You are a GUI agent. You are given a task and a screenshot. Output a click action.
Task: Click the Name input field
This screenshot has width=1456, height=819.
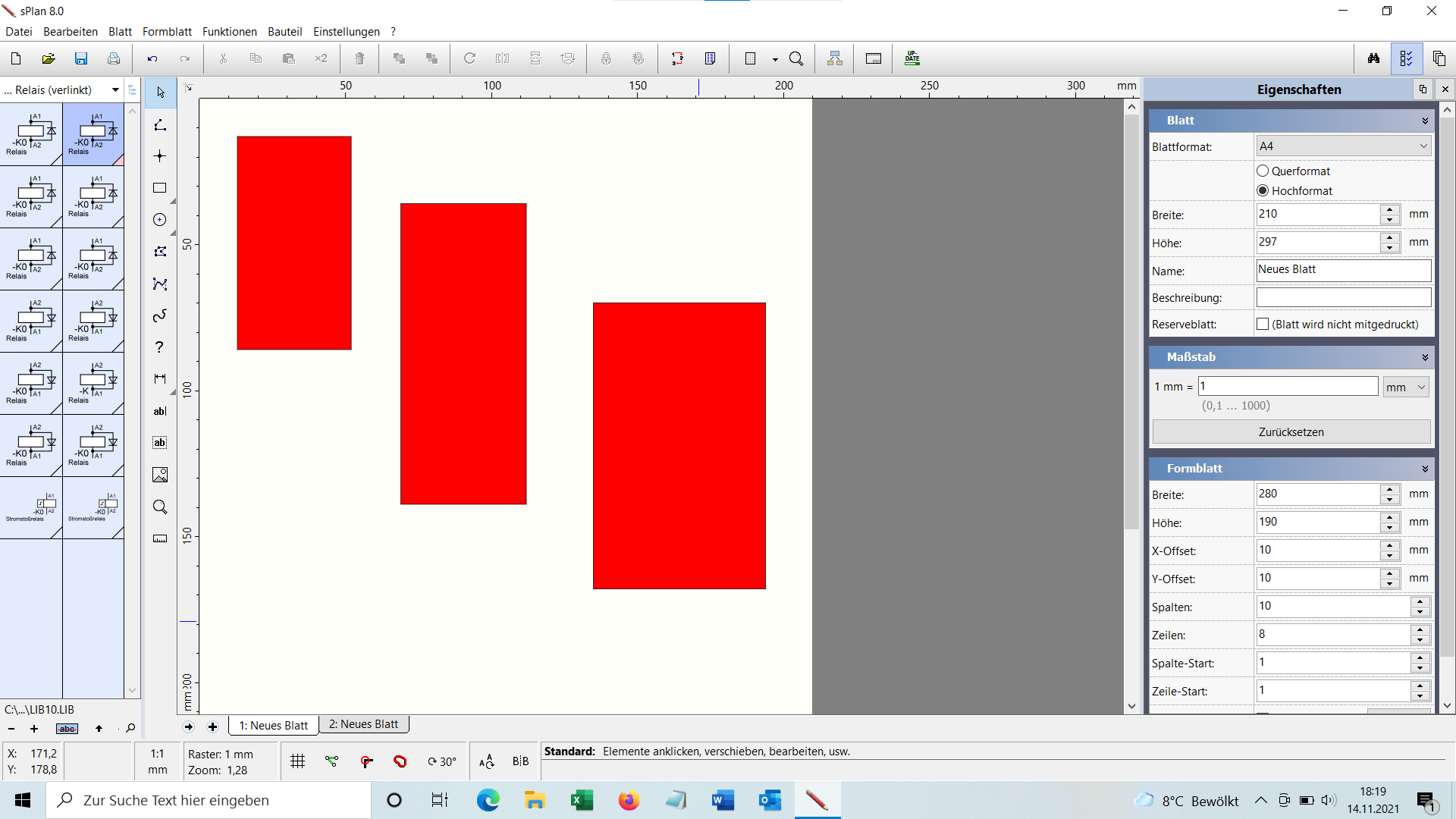(x=1344, y=270)
